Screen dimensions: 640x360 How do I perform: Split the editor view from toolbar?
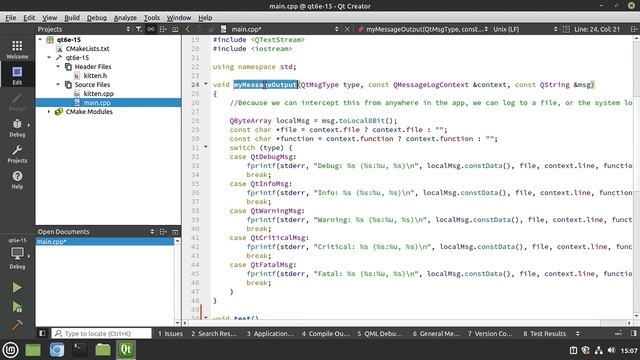click(x=633, y=29)
